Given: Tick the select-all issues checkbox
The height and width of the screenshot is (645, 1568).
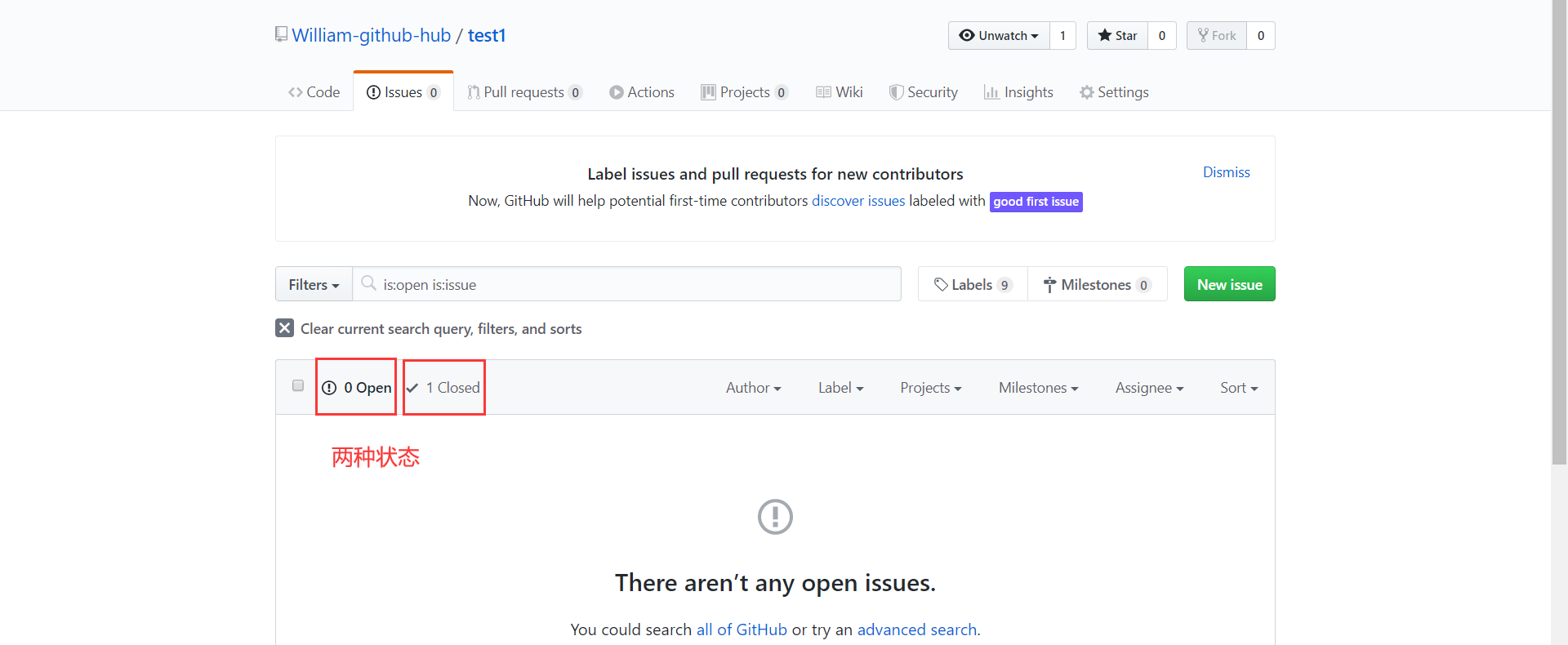Looking at the screenshot, I should click(x=298, y=385).
